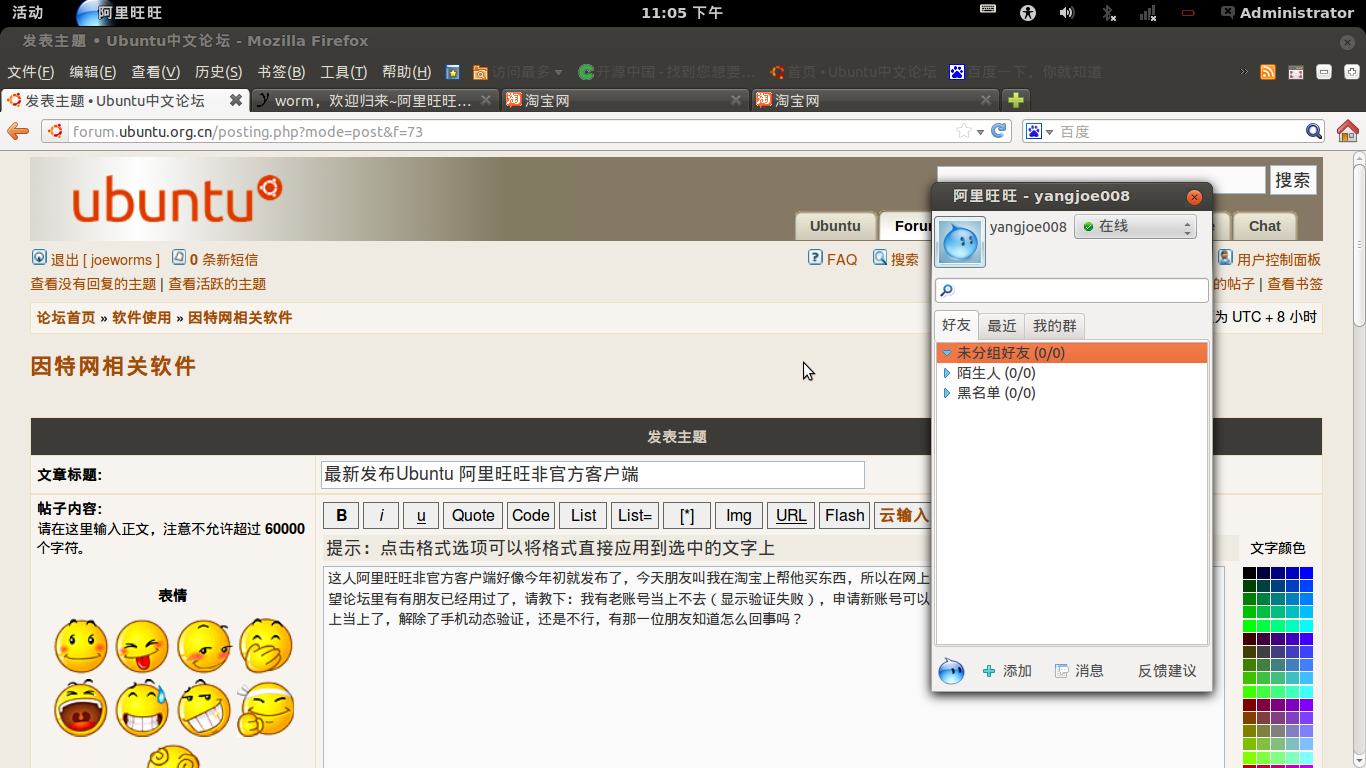Screen dimensions: 1366x768
Task: Click the 退出 [ joeworms ] link
Action: [105, 259]
